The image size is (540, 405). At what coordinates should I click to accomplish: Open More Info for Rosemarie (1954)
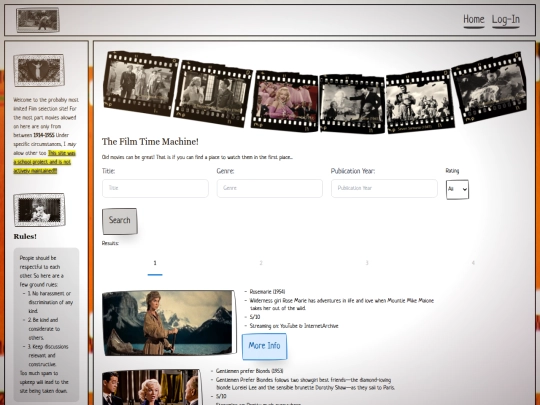pos(264,346)
